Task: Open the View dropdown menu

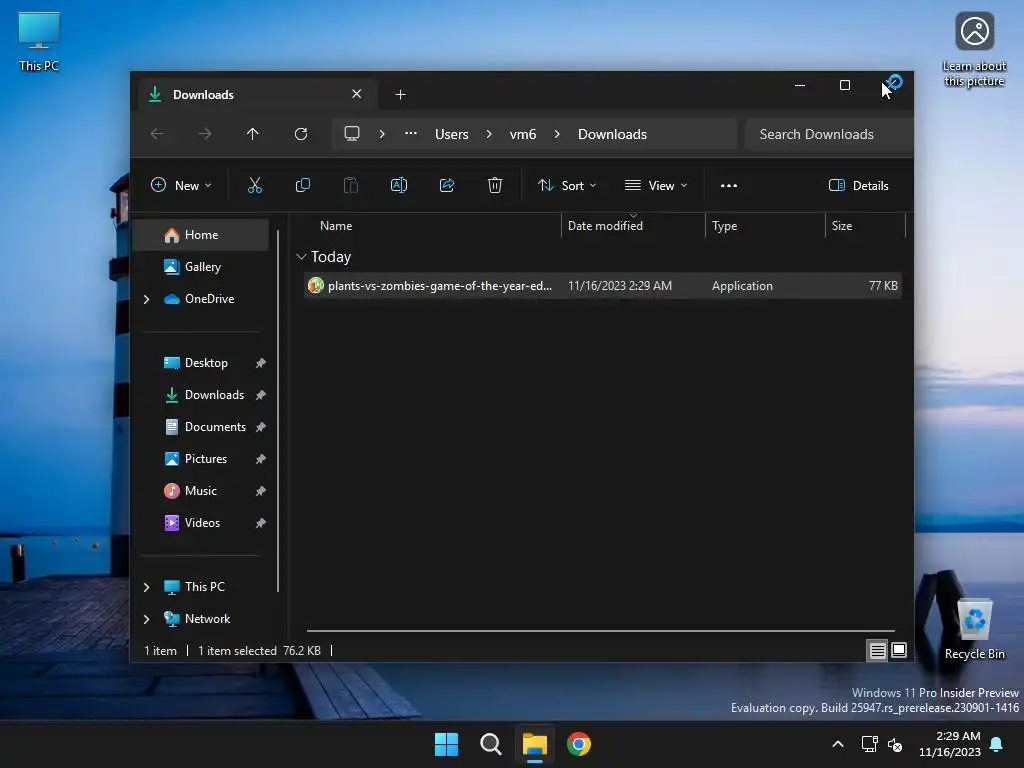Action: [x=656, y=185]
